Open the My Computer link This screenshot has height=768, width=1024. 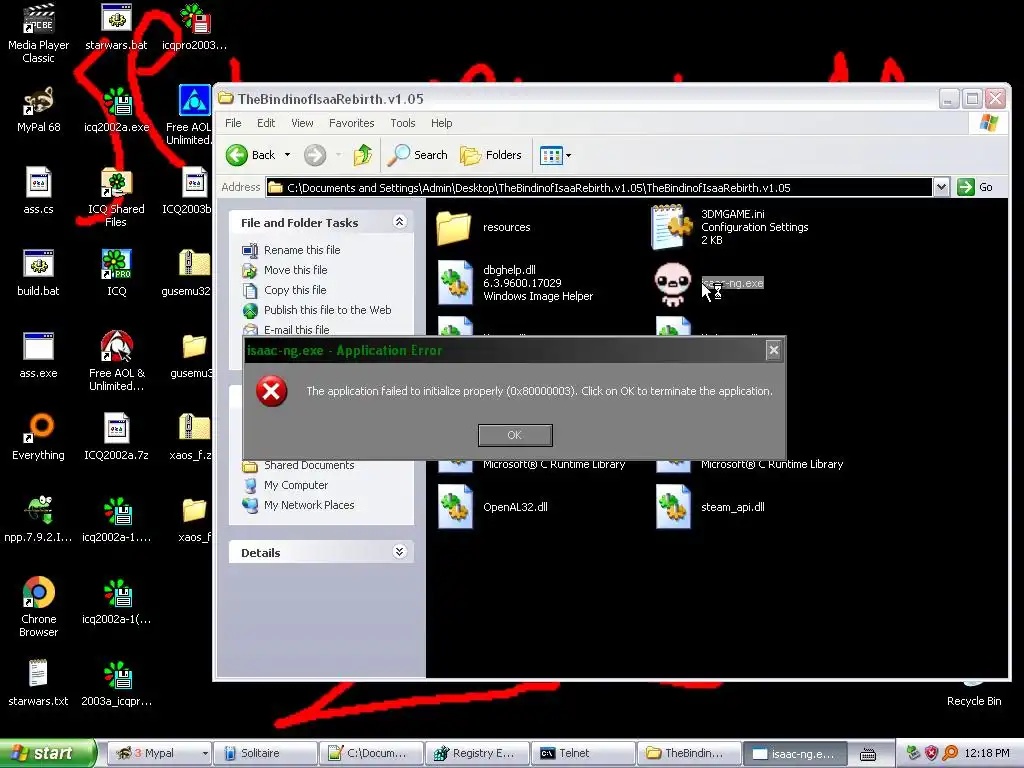296,485
